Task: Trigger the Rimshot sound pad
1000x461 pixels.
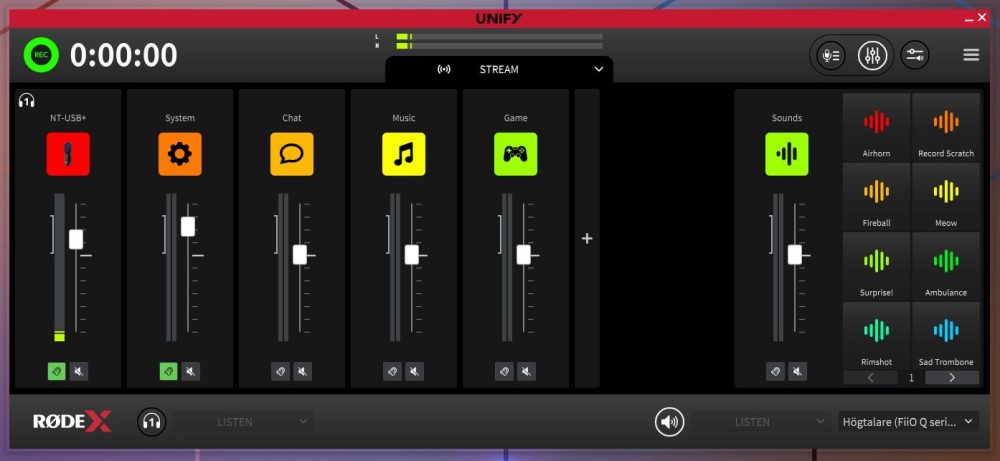Action: pos(876,335)
